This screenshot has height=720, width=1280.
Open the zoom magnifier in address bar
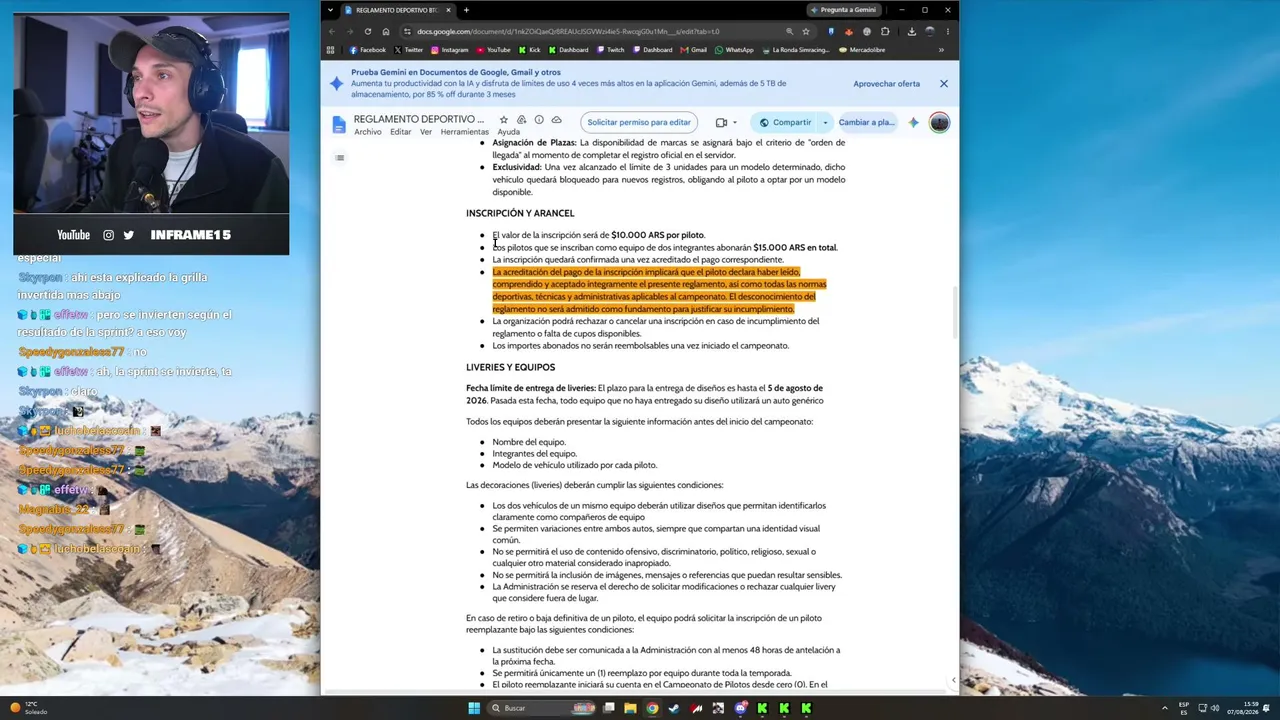pos(790,31)
